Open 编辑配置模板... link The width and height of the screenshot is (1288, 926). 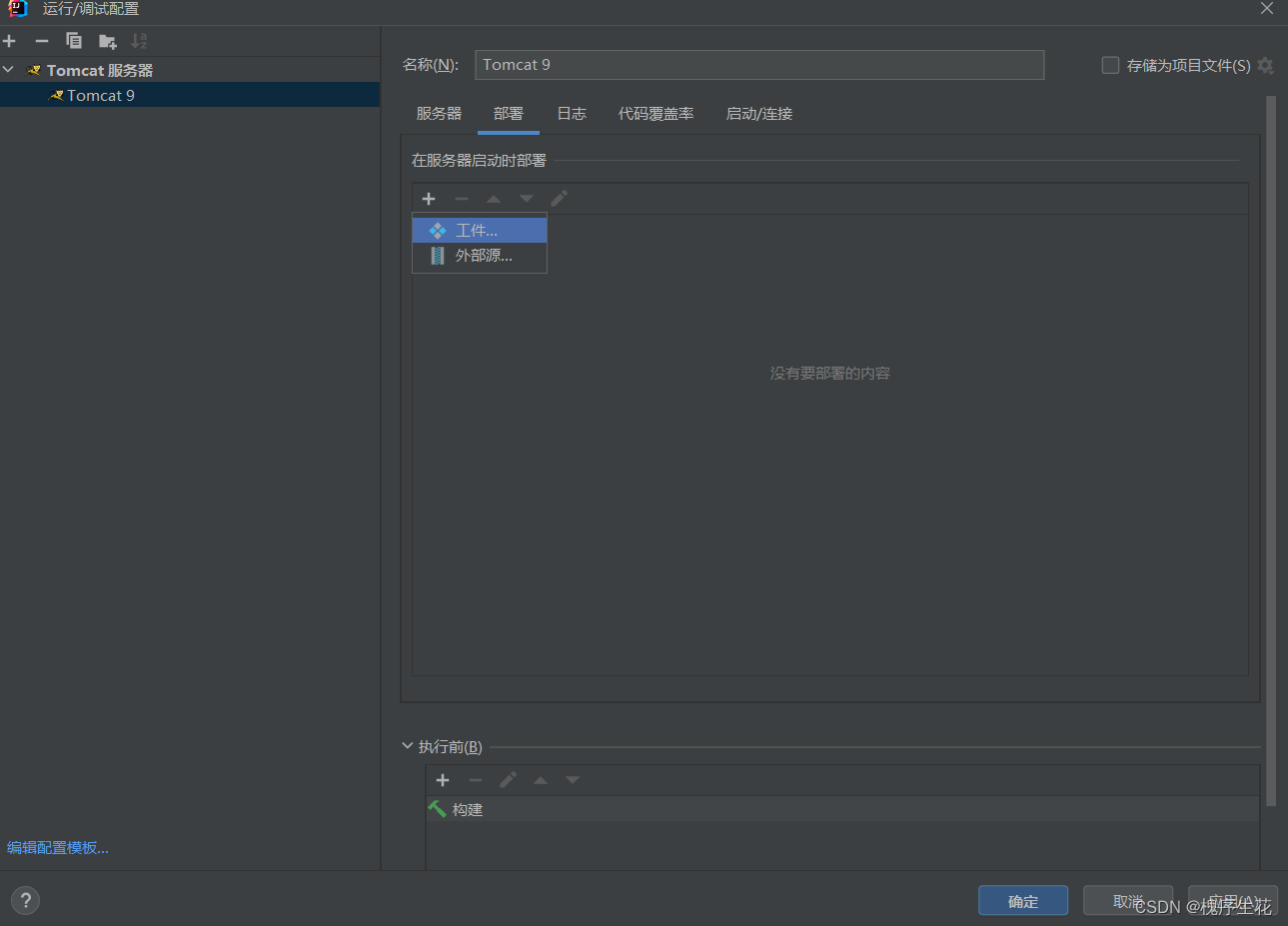tap(58, 848)
